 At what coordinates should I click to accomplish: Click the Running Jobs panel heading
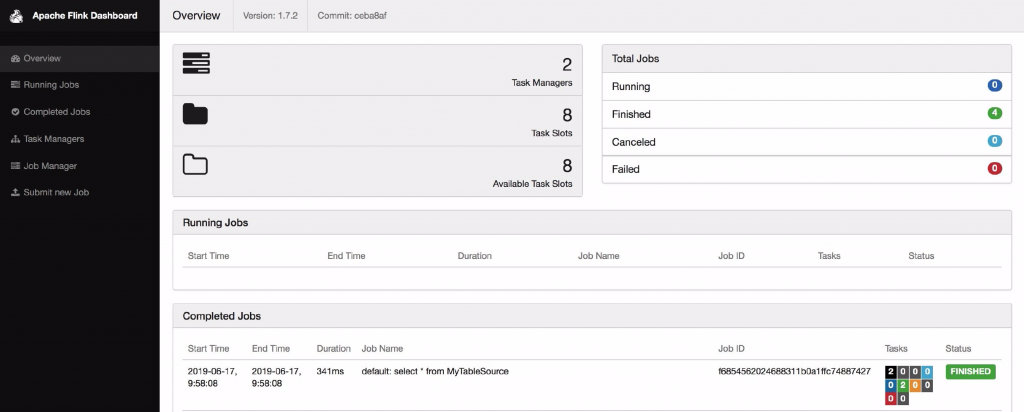click(216, 223)
